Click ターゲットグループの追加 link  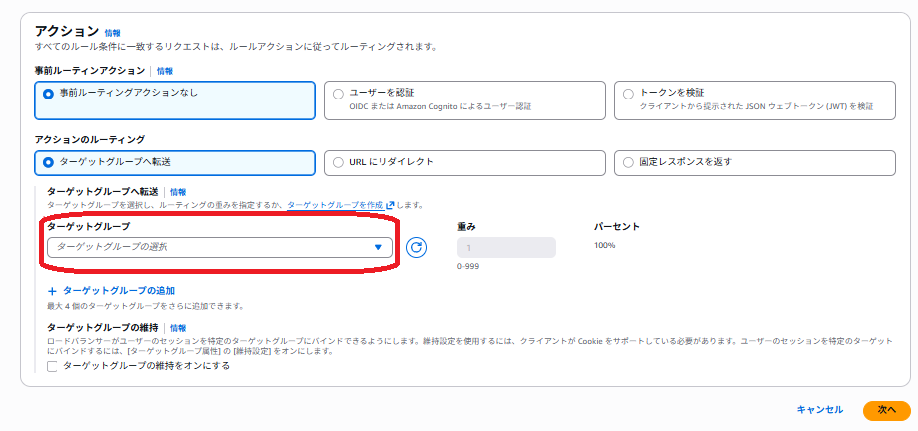(119, 290)
